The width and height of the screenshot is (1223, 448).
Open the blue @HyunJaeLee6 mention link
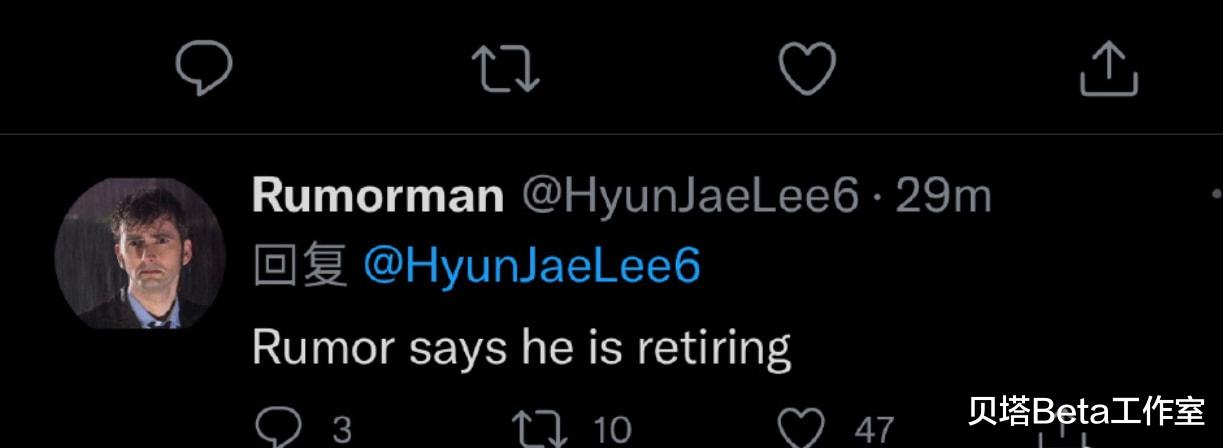532,266
